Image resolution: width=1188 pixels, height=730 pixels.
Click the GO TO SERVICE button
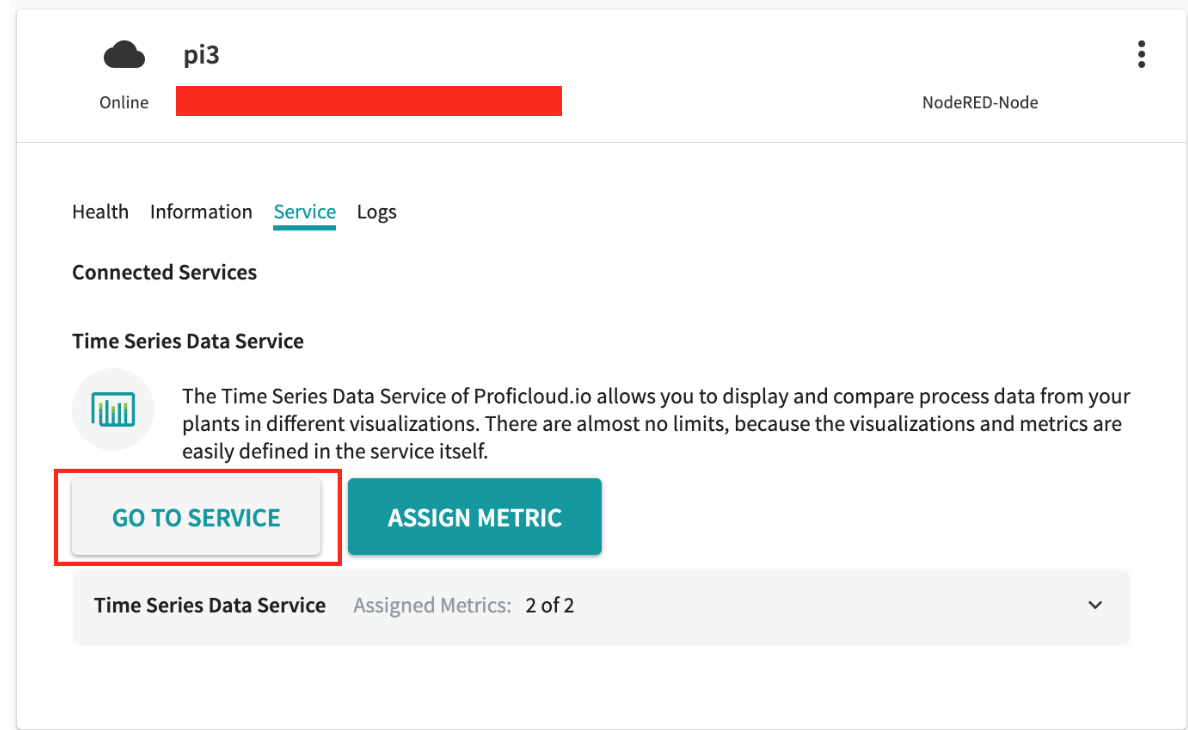tap(196, 517)
